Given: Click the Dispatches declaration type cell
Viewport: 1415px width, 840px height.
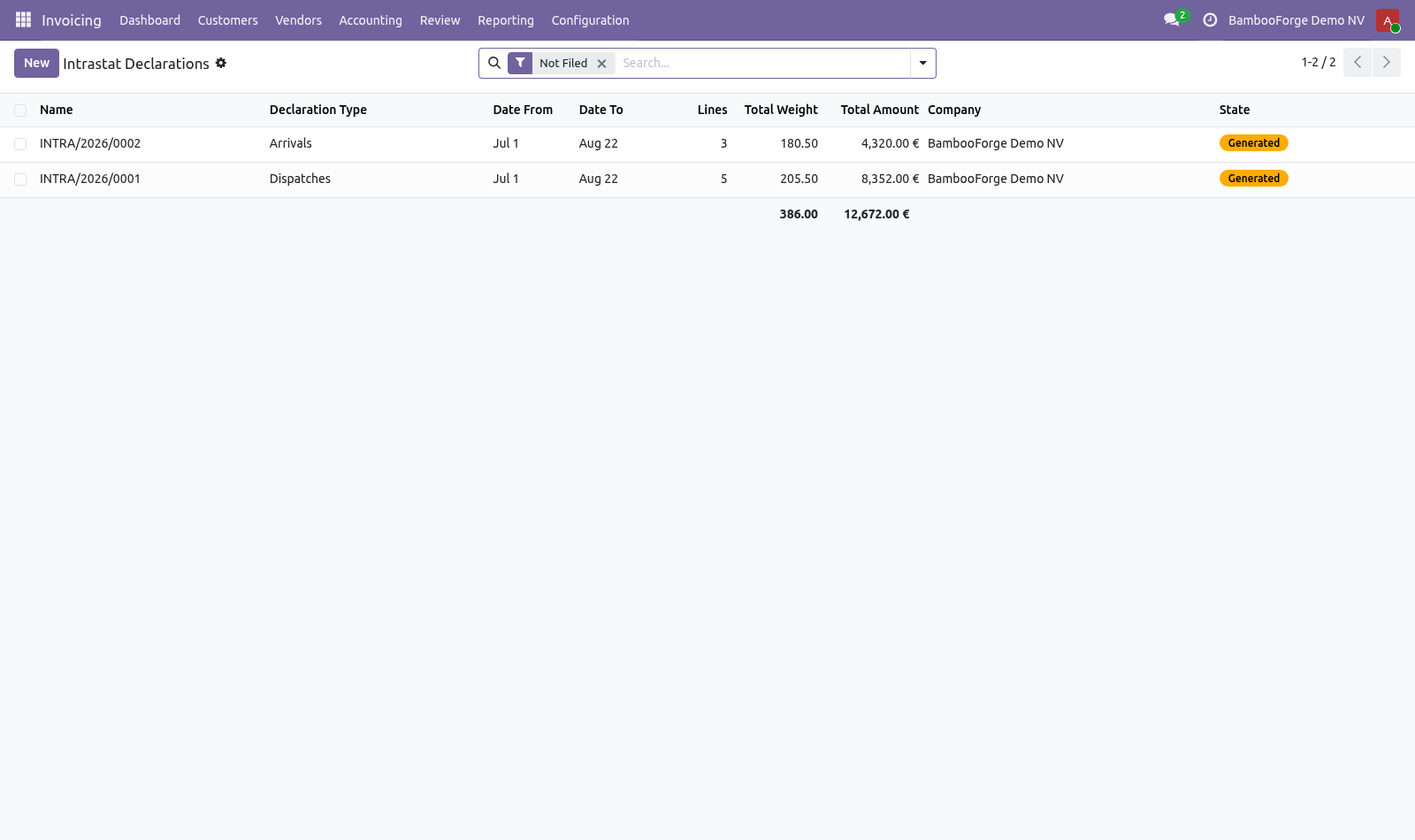Looking at the screenshot, I should pyautogui.click(x=300, y=179).
